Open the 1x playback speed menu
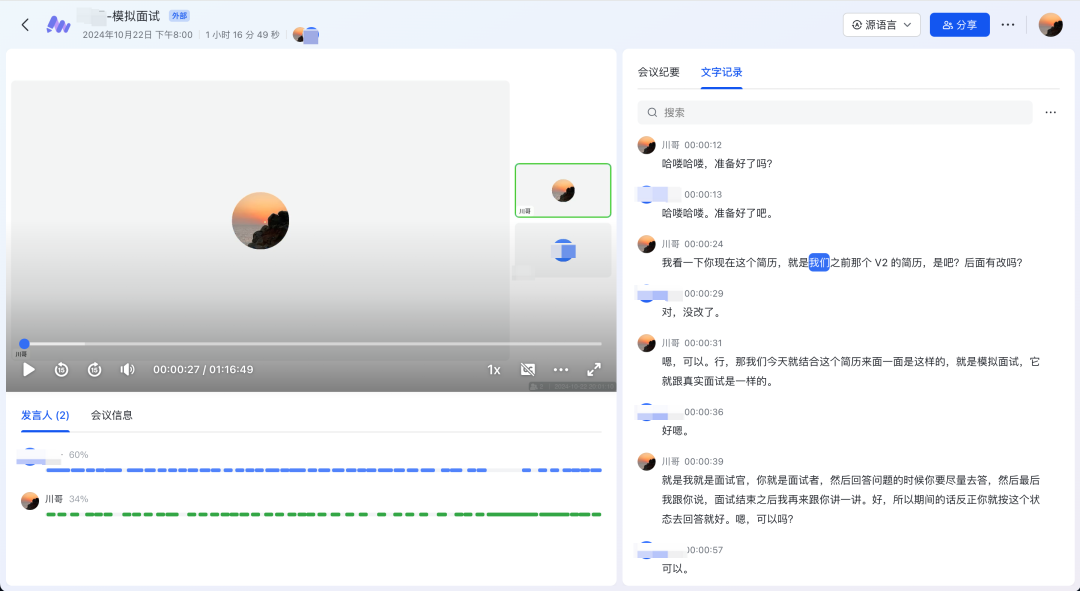The width and height of the screenshot is (1080, 591). pos(494,370)
